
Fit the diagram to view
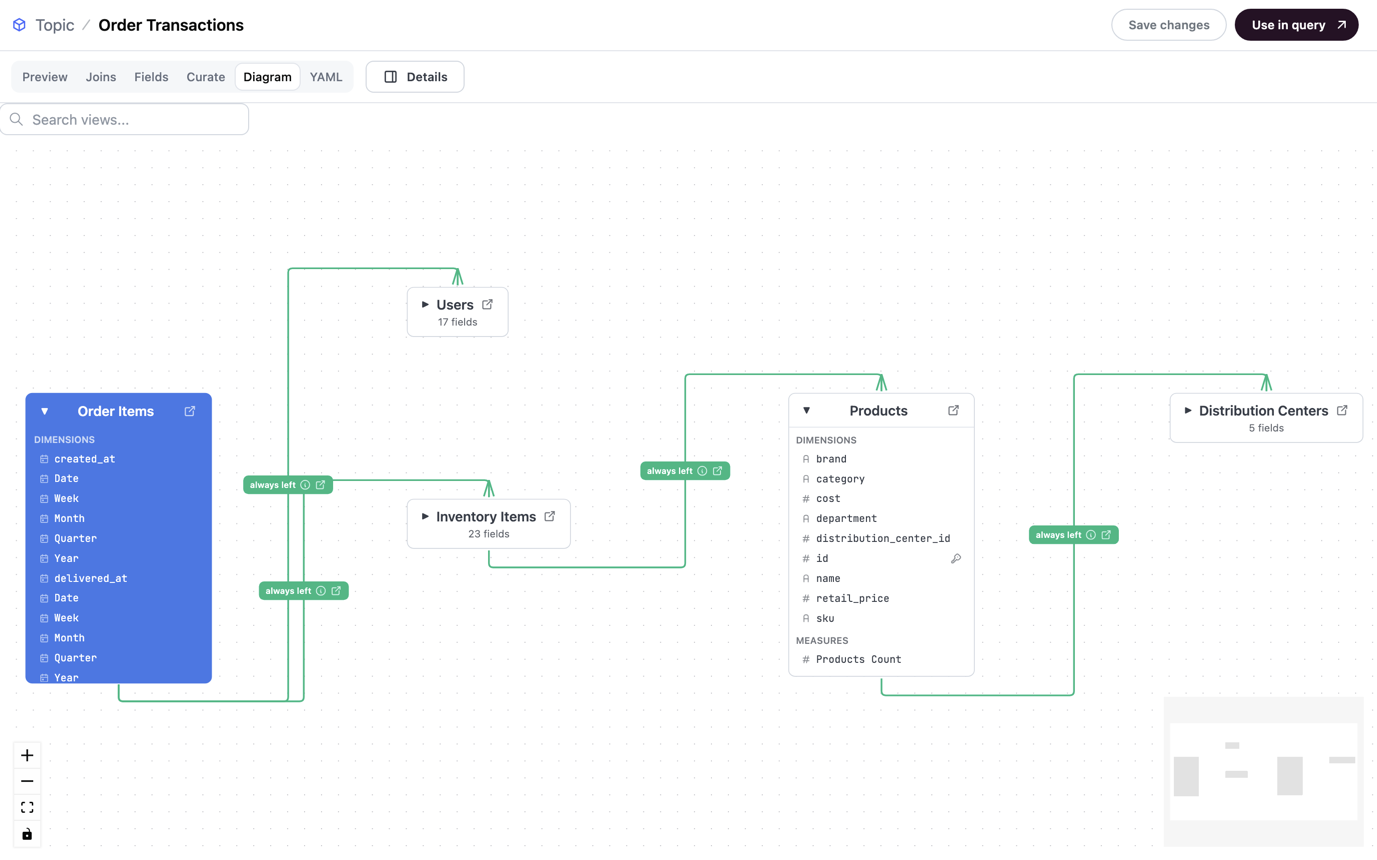click(x=27, y=807)
